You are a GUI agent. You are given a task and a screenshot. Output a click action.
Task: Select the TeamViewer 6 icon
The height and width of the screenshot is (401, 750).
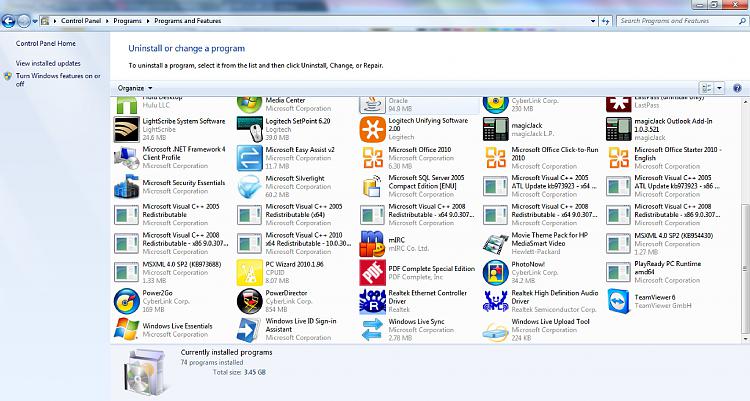tap(618, 301)
